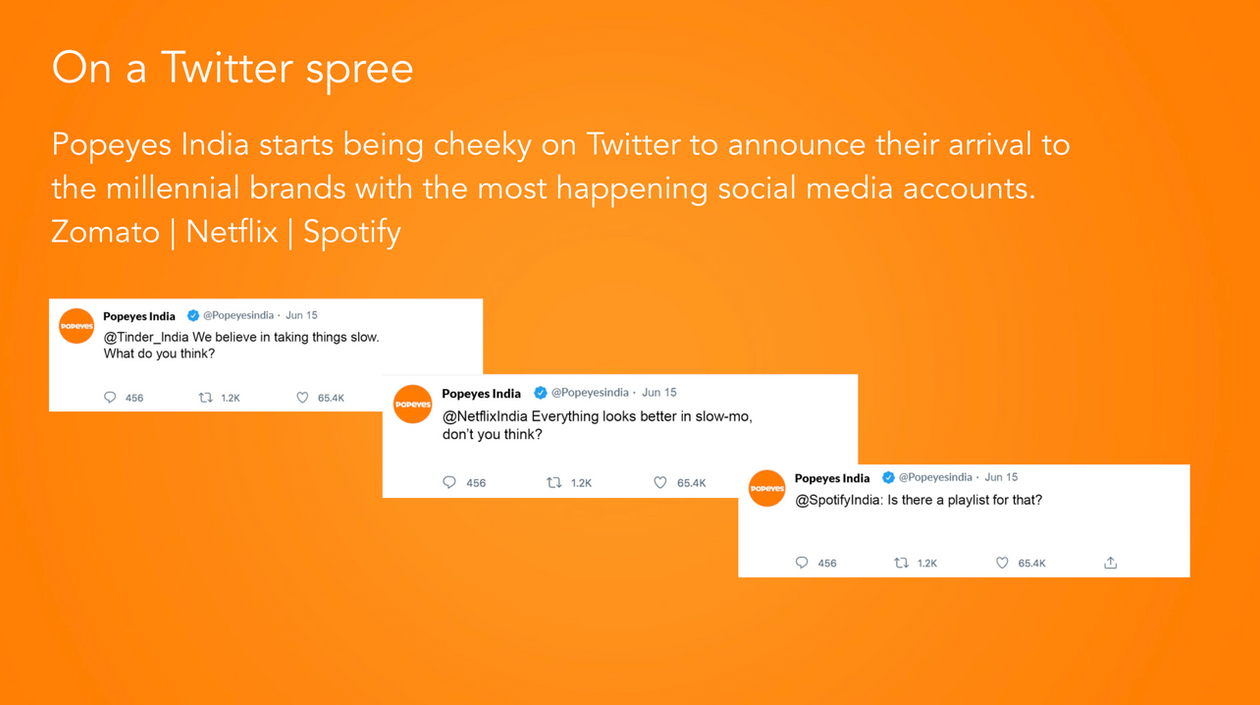Click the Popeyes India name on the Netflix tweet
Viewport: 1260px width, 705px height.
481,393
